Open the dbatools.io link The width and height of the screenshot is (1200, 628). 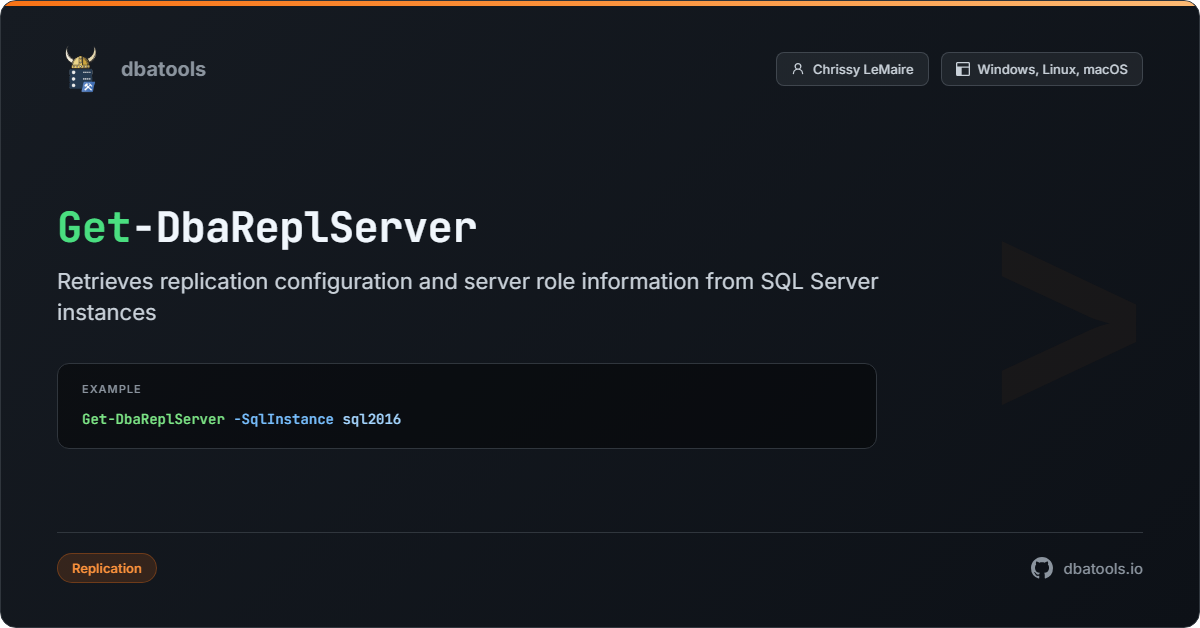1103,568
